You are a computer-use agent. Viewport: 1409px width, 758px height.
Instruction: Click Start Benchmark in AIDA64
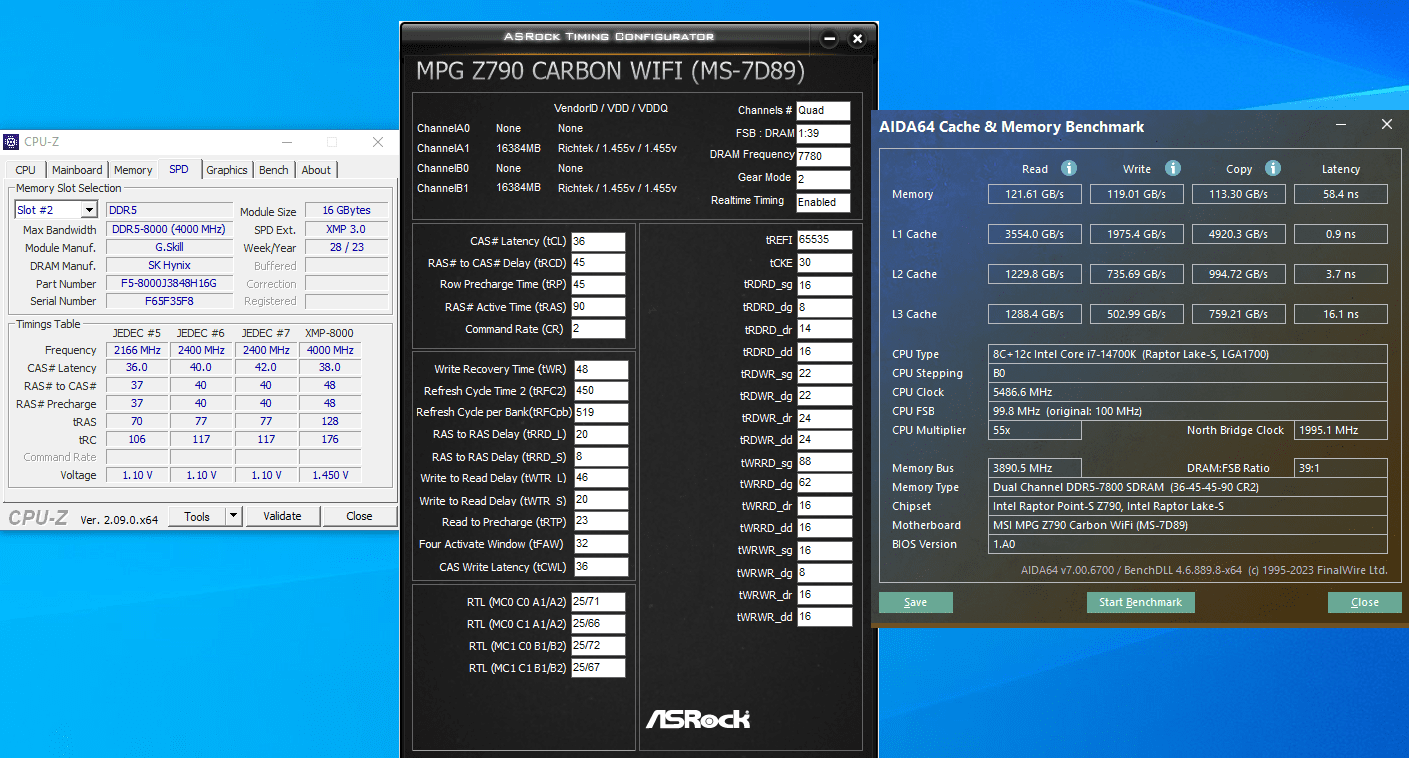point(1140,602)
